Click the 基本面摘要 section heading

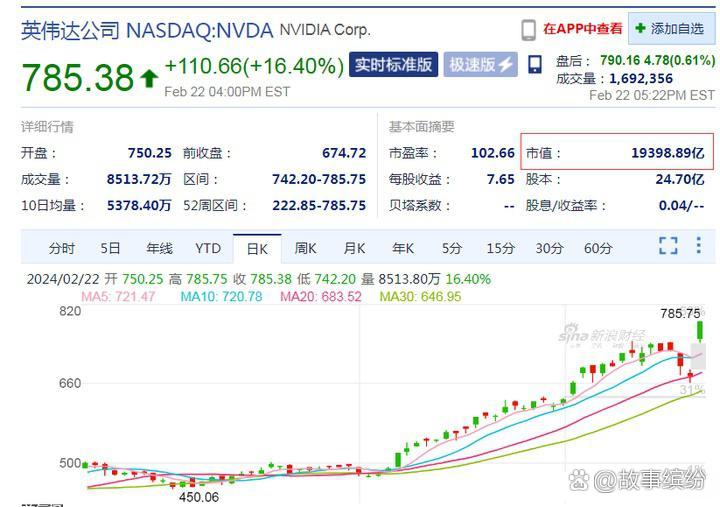coord(422,127)
